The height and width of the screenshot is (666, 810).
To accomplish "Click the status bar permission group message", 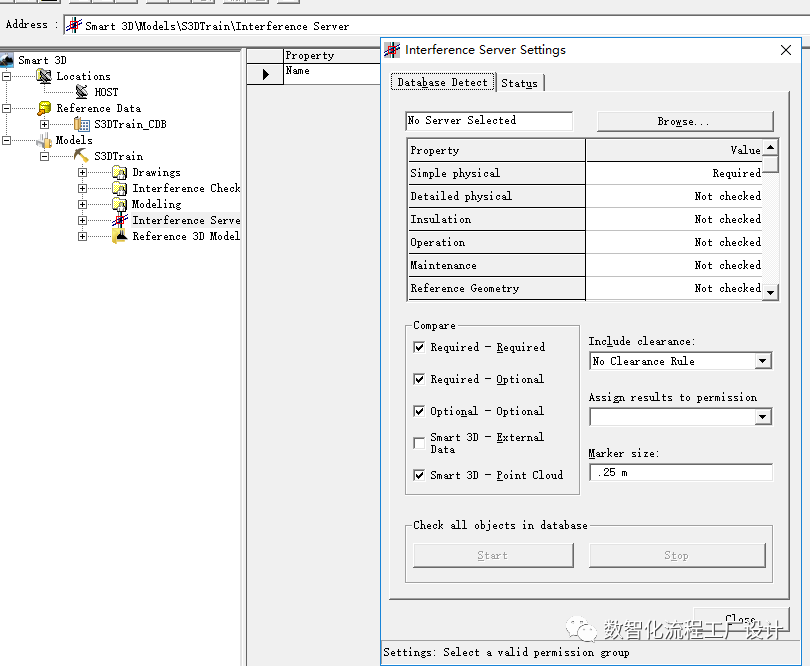I will (x=506, y=653).
